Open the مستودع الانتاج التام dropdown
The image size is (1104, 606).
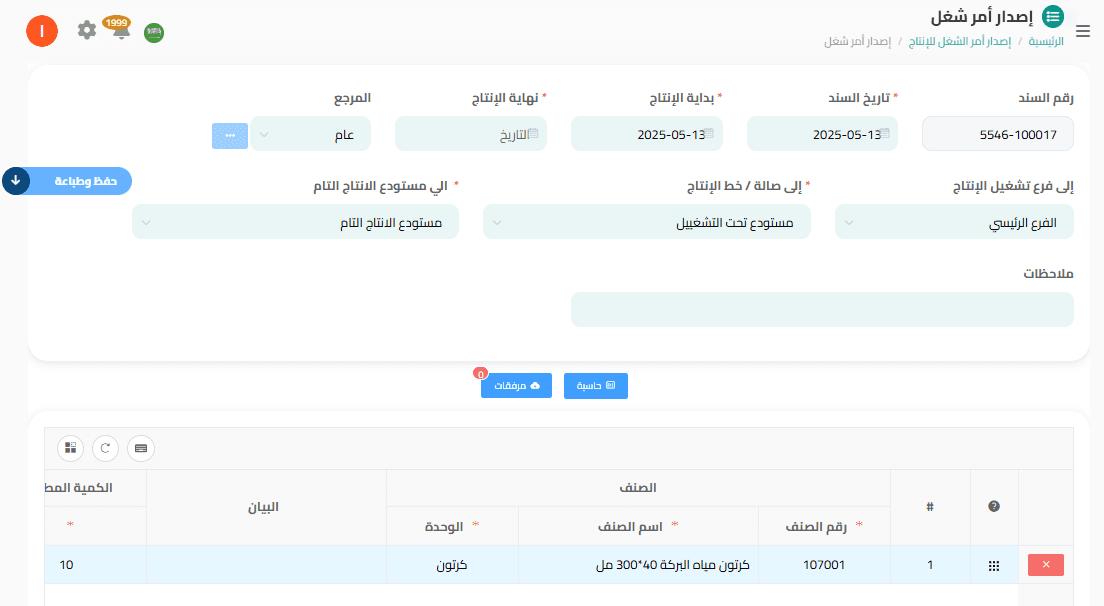pos(295,222)
